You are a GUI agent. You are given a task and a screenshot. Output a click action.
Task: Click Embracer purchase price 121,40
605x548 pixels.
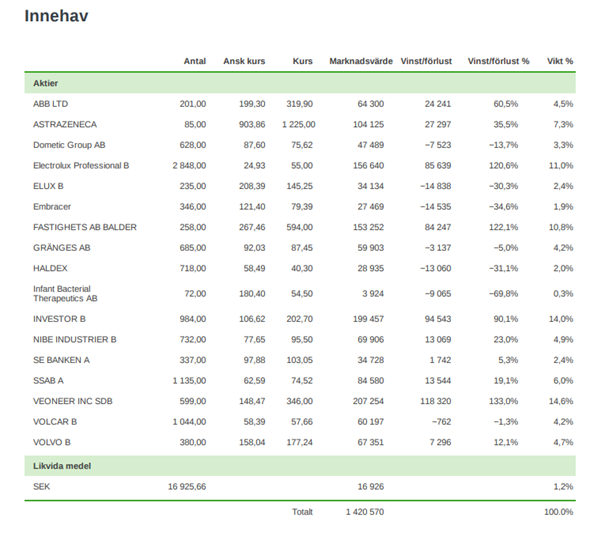point(252,207)
